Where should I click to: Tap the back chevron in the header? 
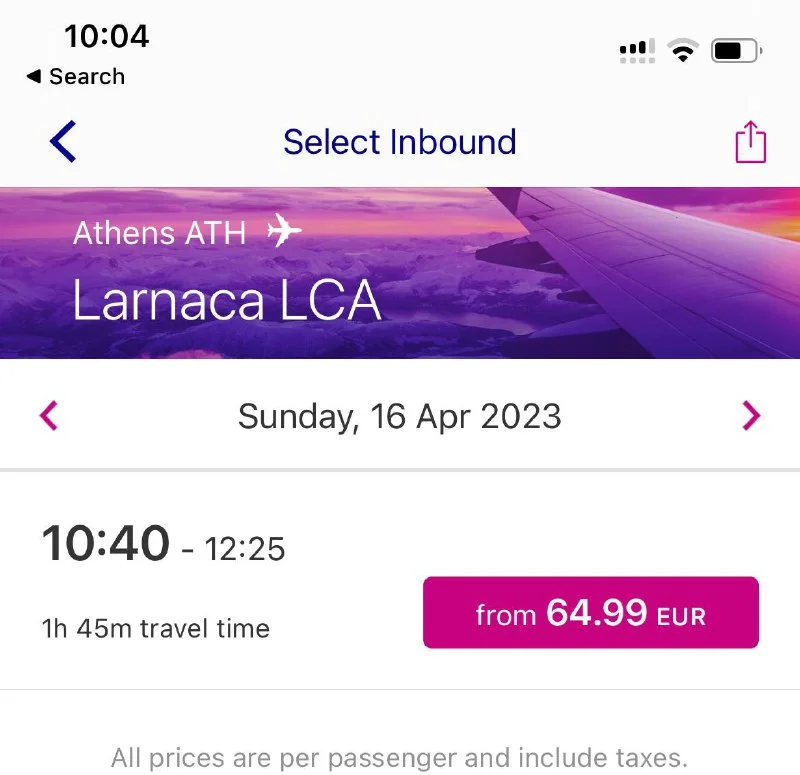point(63,142)
